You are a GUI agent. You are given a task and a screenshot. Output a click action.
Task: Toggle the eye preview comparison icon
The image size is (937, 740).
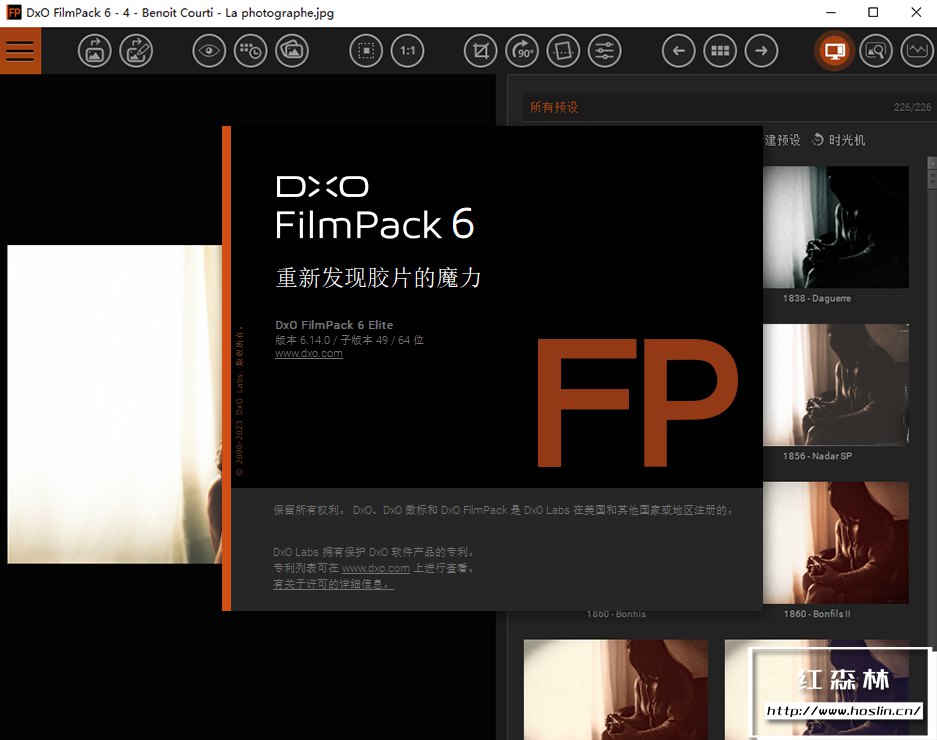(209, 51)
